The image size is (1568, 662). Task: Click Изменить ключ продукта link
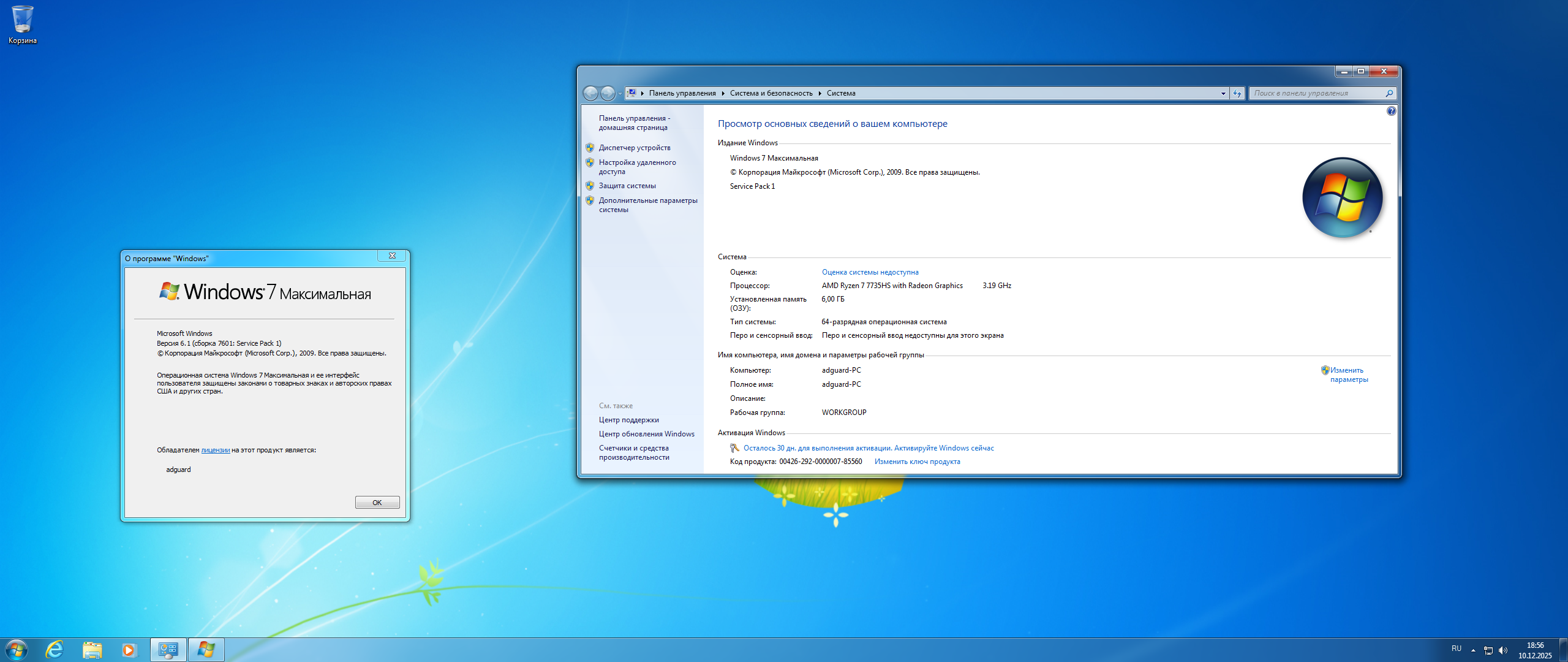pos(917,462)
